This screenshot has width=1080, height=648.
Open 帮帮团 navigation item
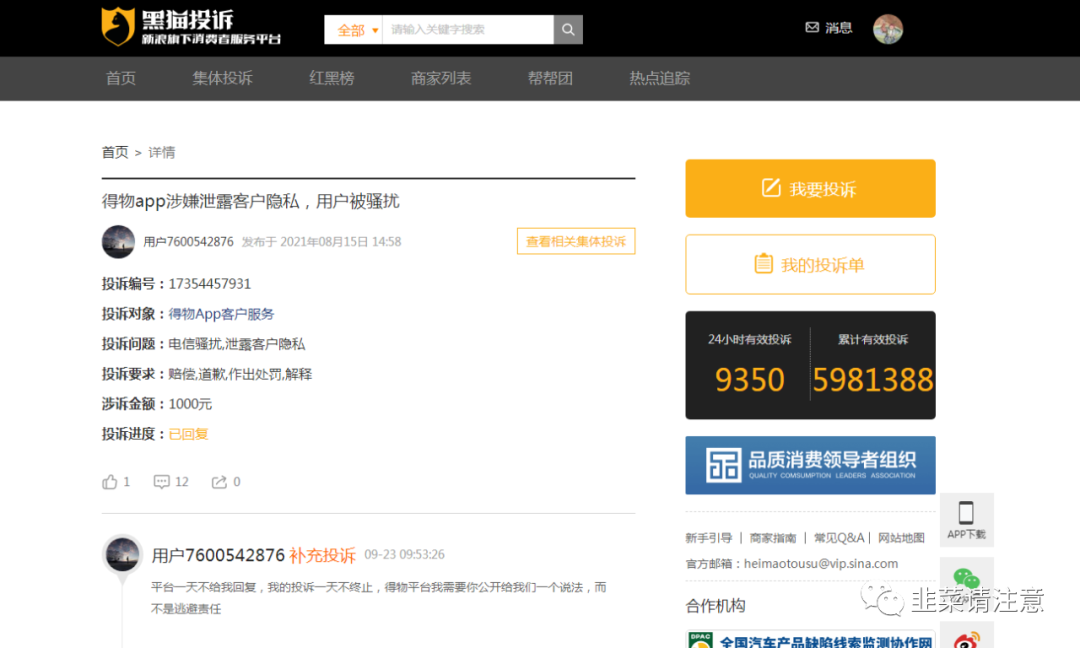tap(550, 79)
